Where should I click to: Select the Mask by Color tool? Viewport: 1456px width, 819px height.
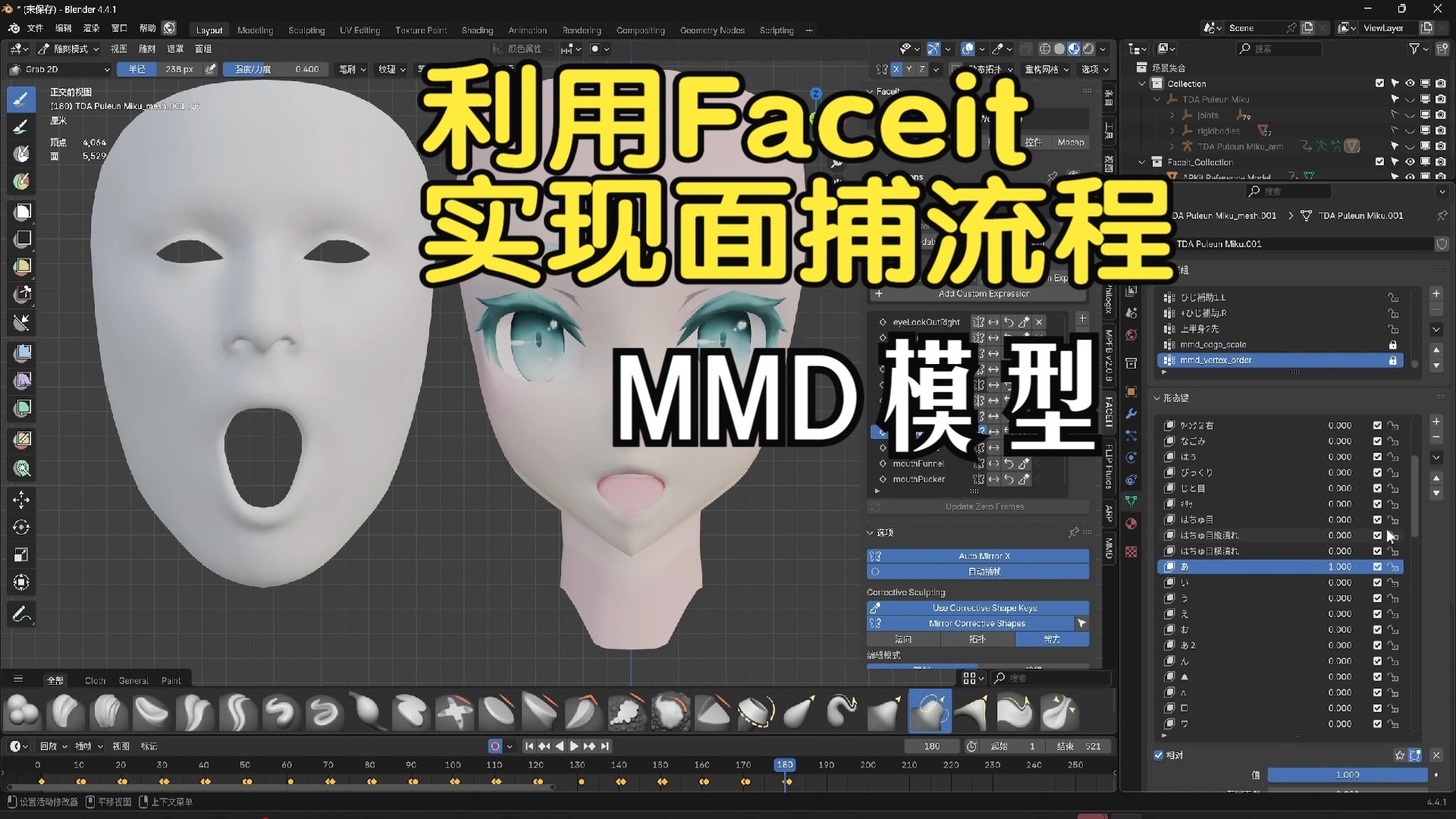[22, 469]
